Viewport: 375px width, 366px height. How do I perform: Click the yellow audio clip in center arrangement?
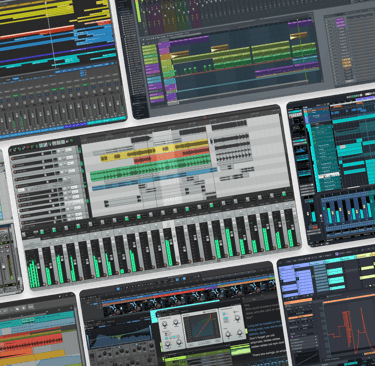154,151
